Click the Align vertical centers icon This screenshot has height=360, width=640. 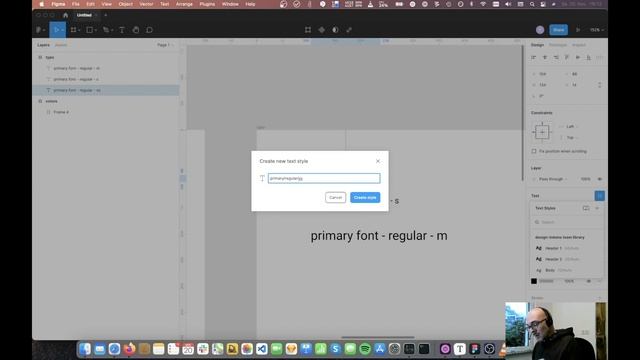click(x=578, y=58)
